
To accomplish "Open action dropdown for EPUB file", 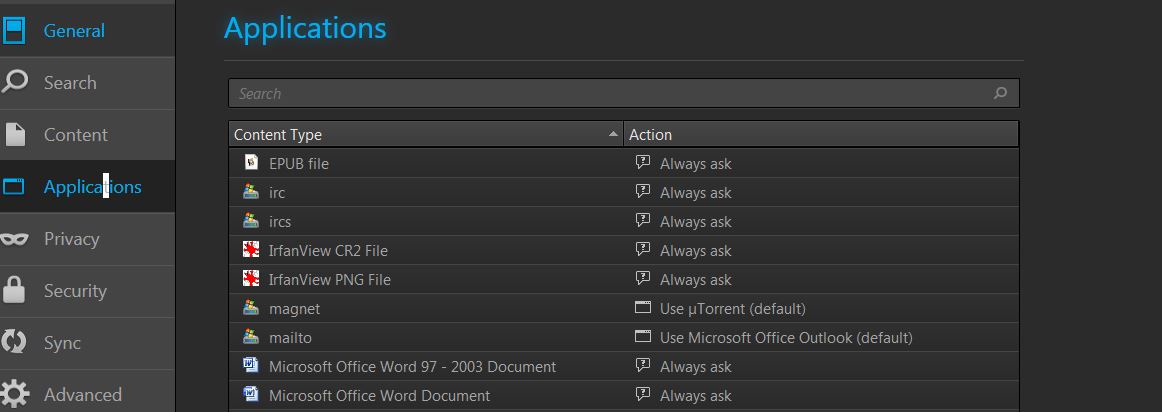I will tap(820, 163).
